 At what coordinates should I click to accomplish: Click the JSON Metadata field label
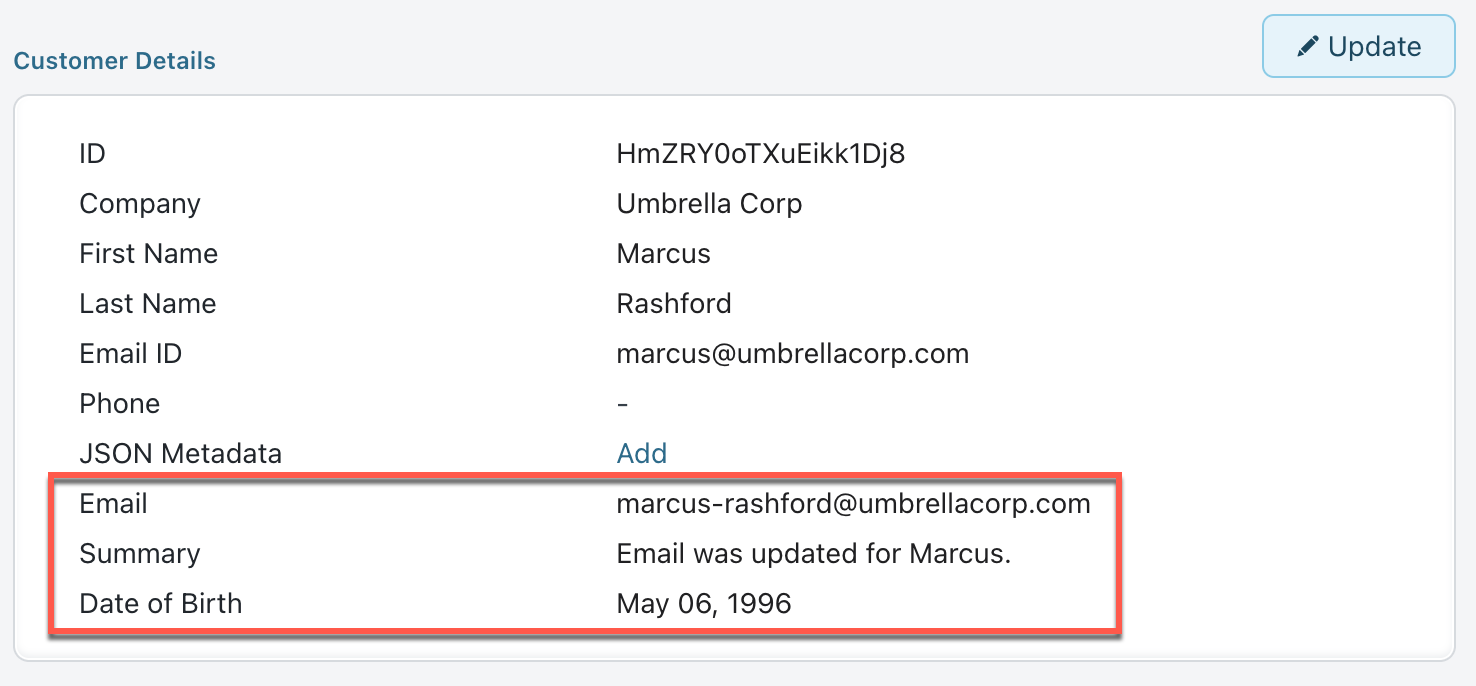click(x=181, y=454)
